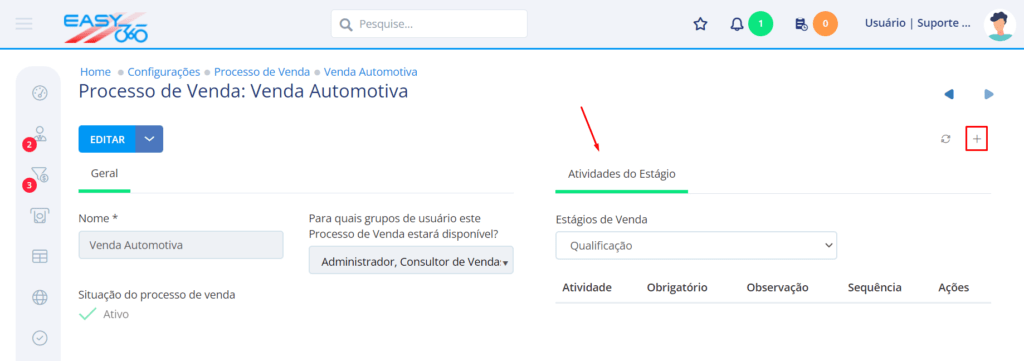
Task: Open the cash register sidebar icon
Action: coord(40,215)
